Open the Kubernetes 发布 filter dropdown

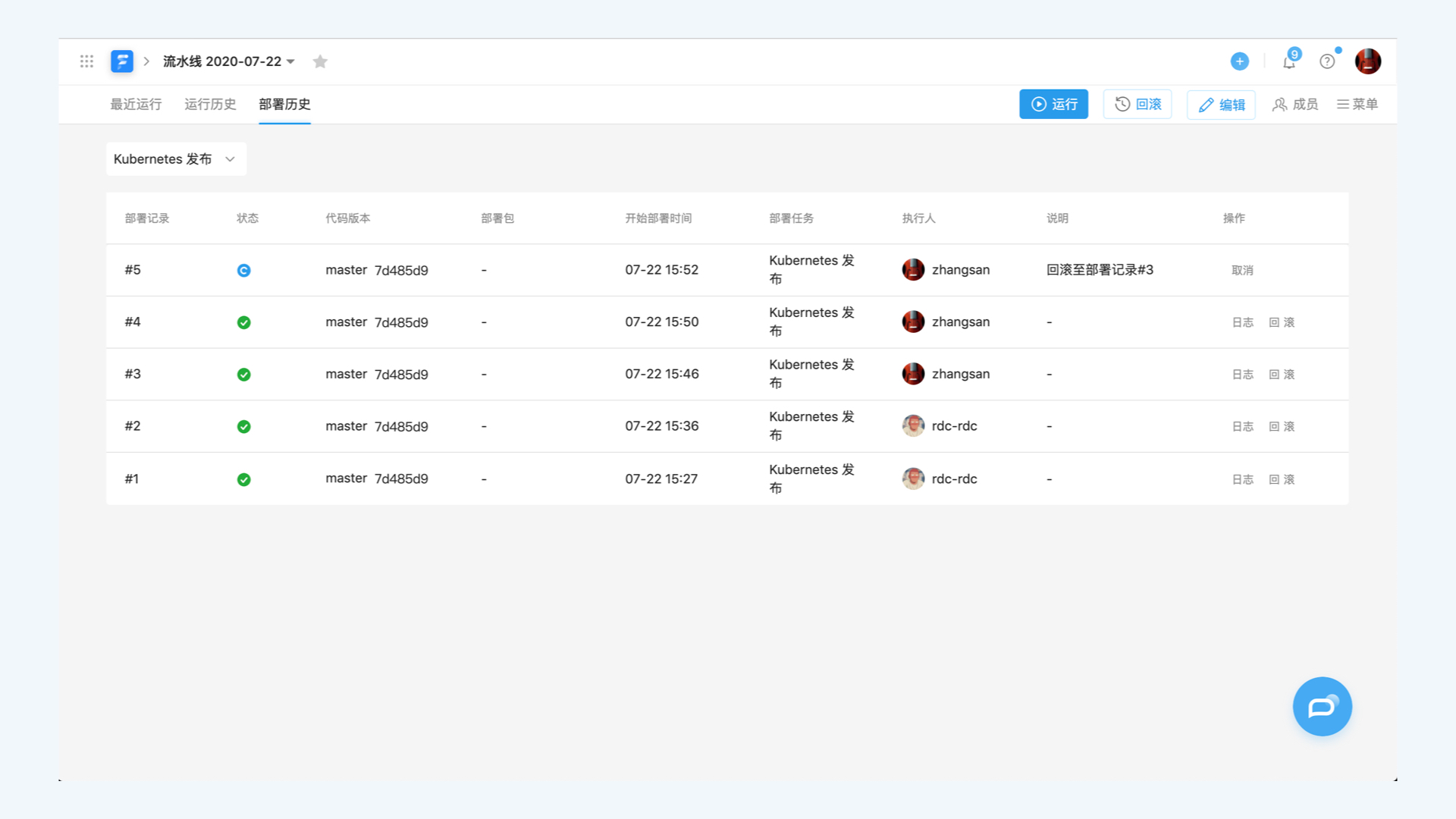point(176,159)
